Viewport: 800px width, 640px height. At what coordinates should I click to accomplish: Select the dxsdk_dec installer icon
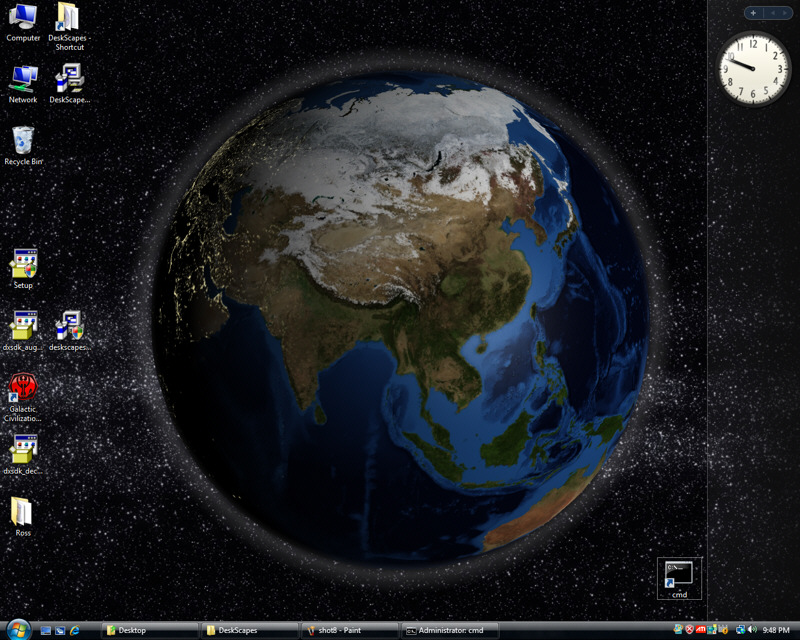(23, 450)
